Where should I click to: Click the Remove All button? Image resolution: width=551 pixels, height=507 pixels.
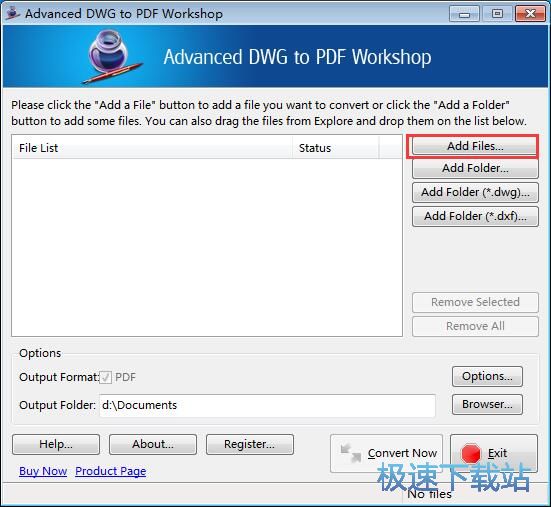coord(475,326)
